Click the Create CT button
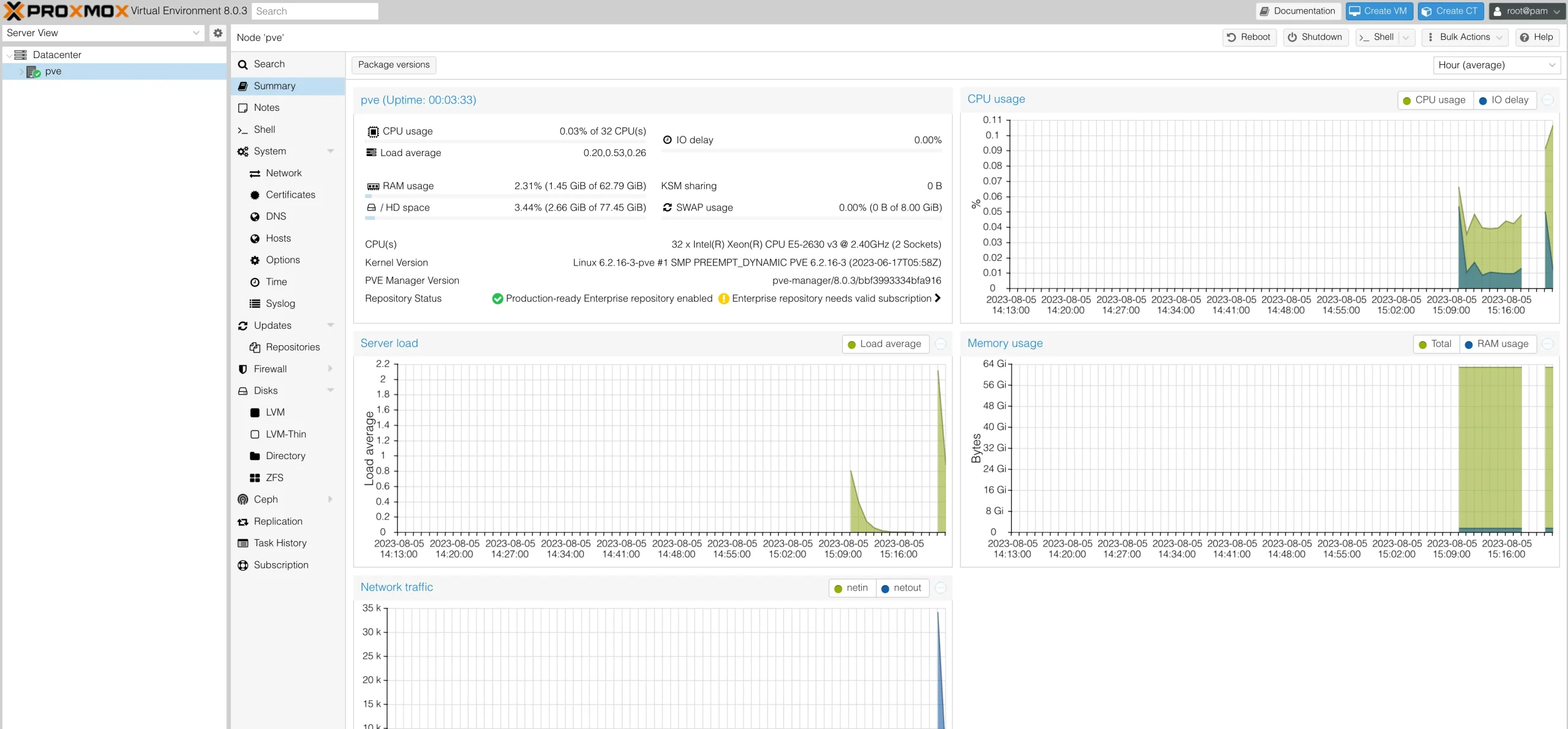Image resolution: width=1568 pixels, height=729 pixels. click(1450, 11)
